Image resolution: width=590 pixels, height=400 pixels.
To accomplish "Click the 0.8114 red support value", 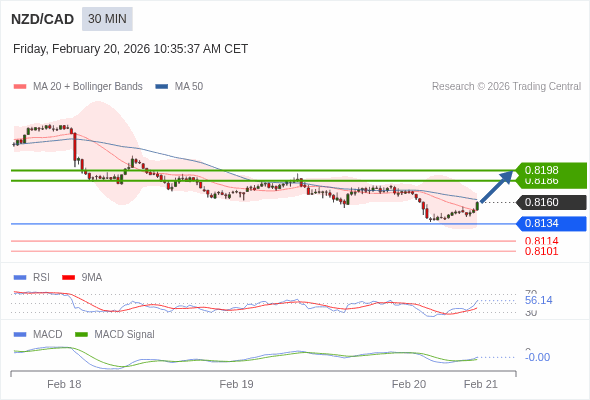I will tap(541, 241).
